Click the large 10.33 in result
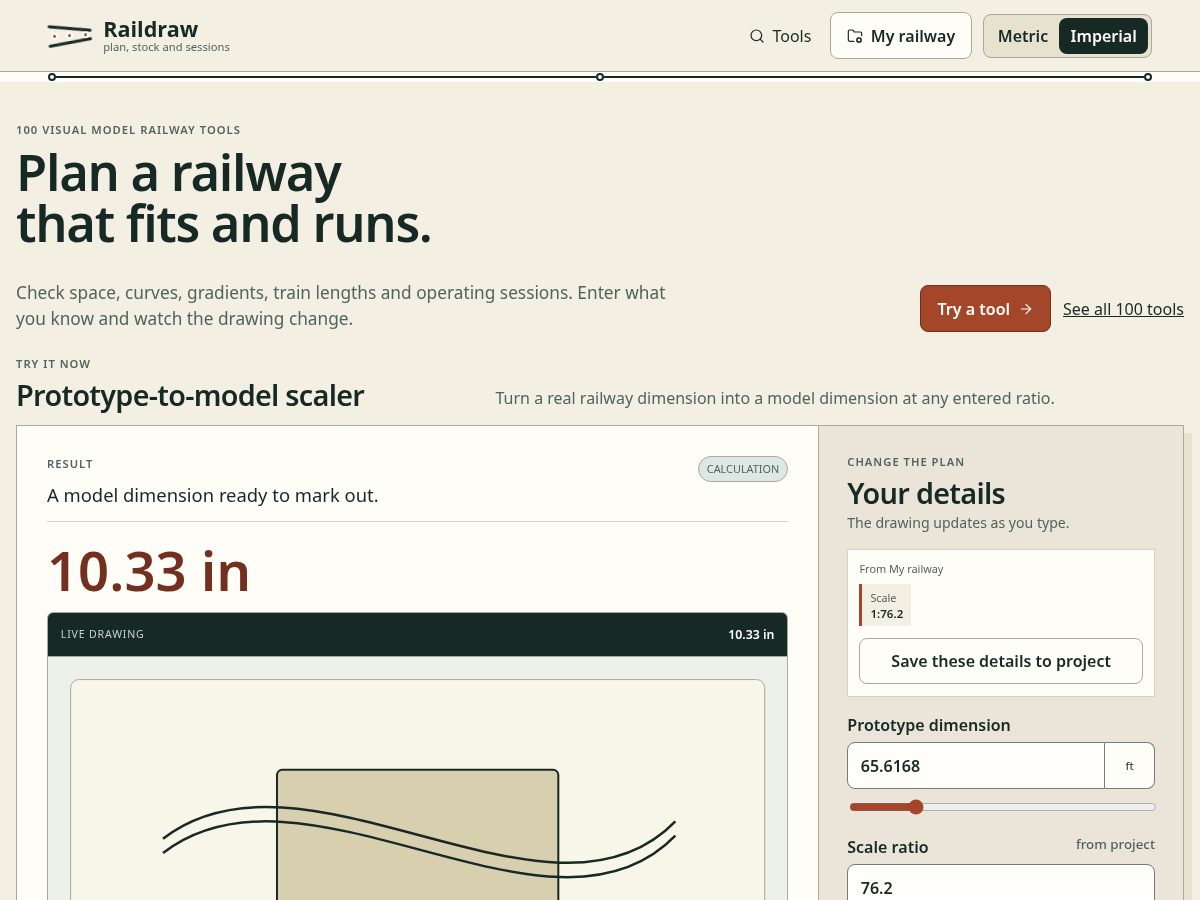Viewport: 1200px width, 900px height. [x=149, y=571]
